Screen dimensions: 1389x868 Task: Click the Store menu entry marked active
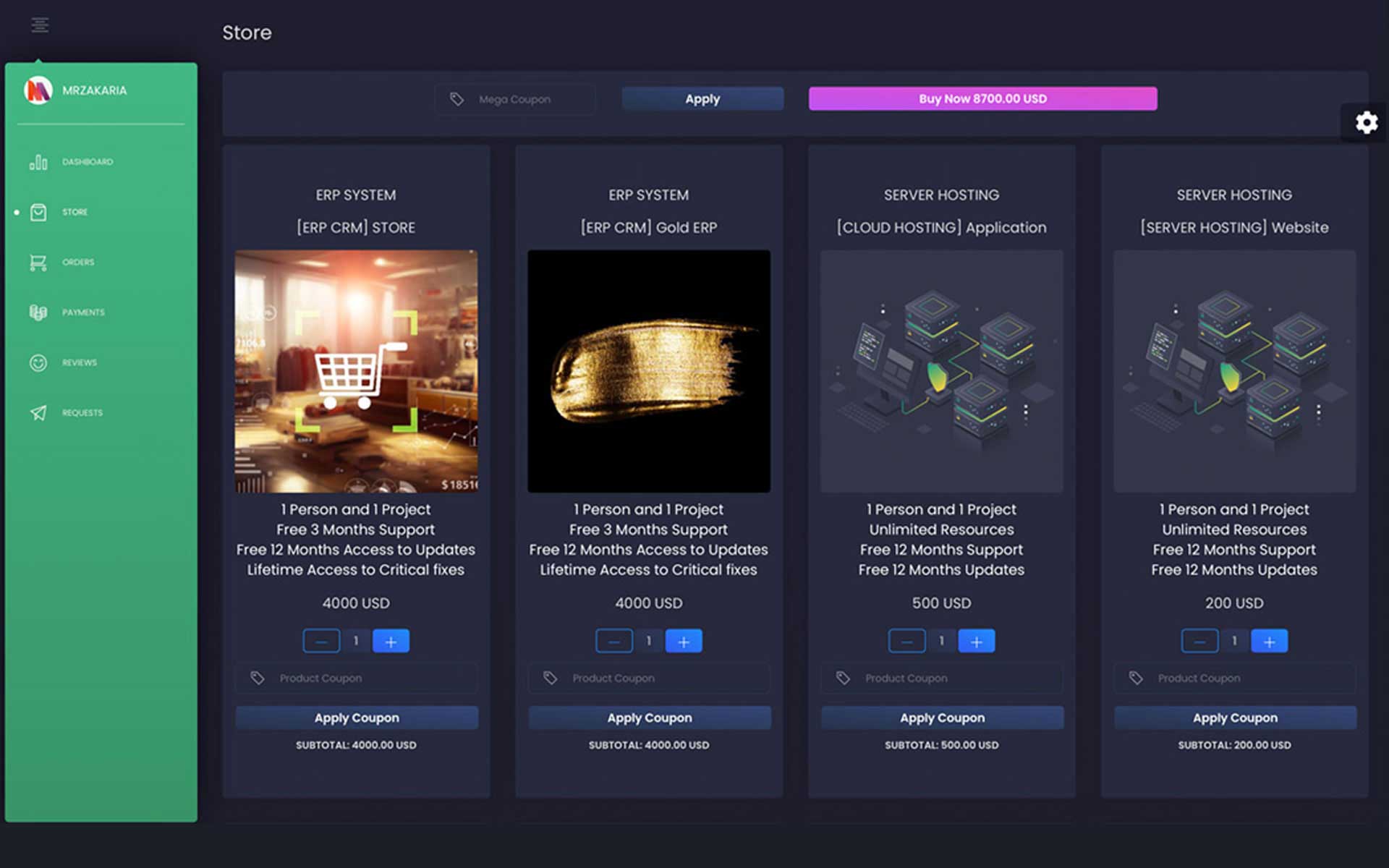point(74,212)
